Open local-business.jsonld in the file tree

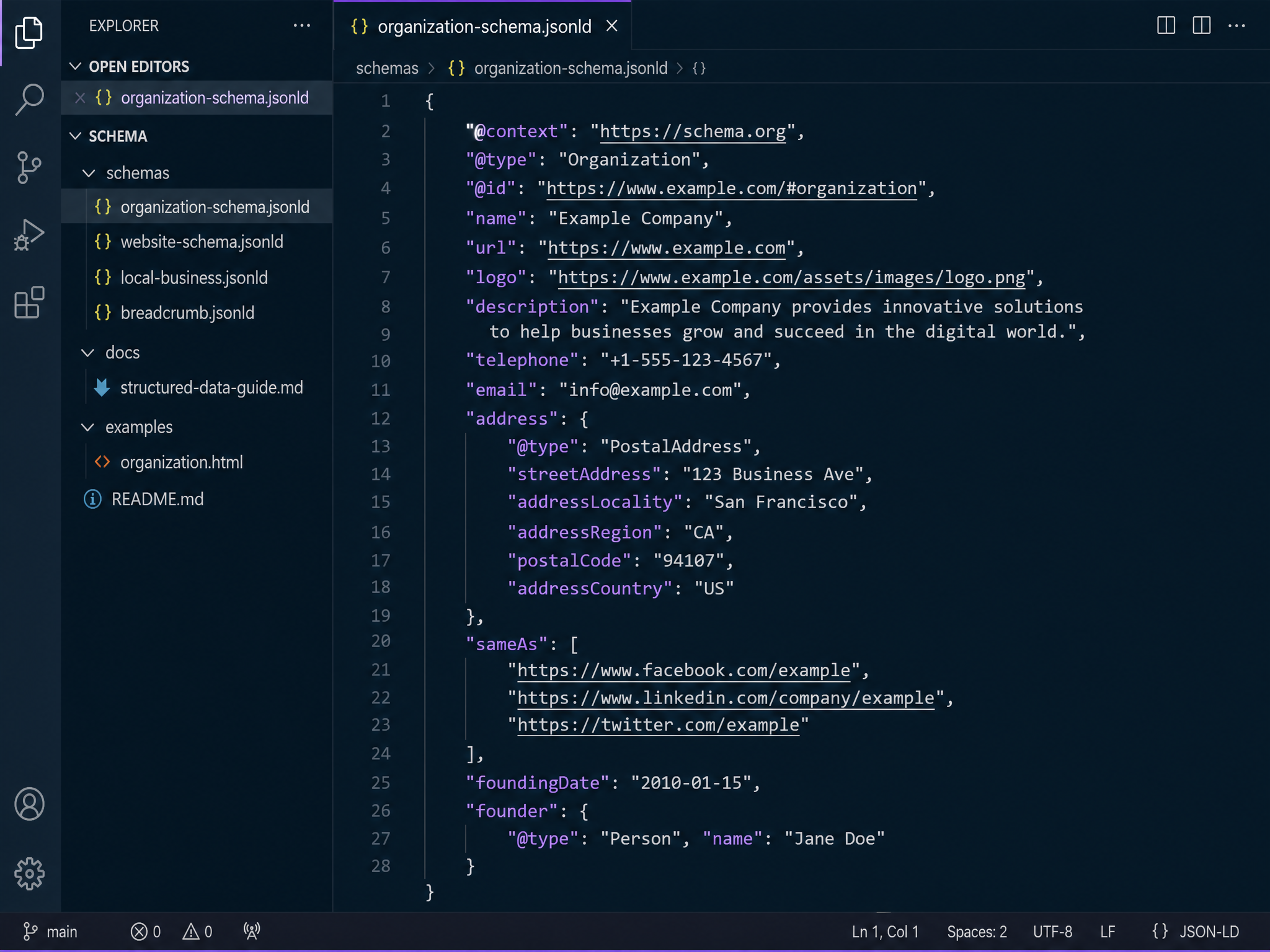[197, 278]
